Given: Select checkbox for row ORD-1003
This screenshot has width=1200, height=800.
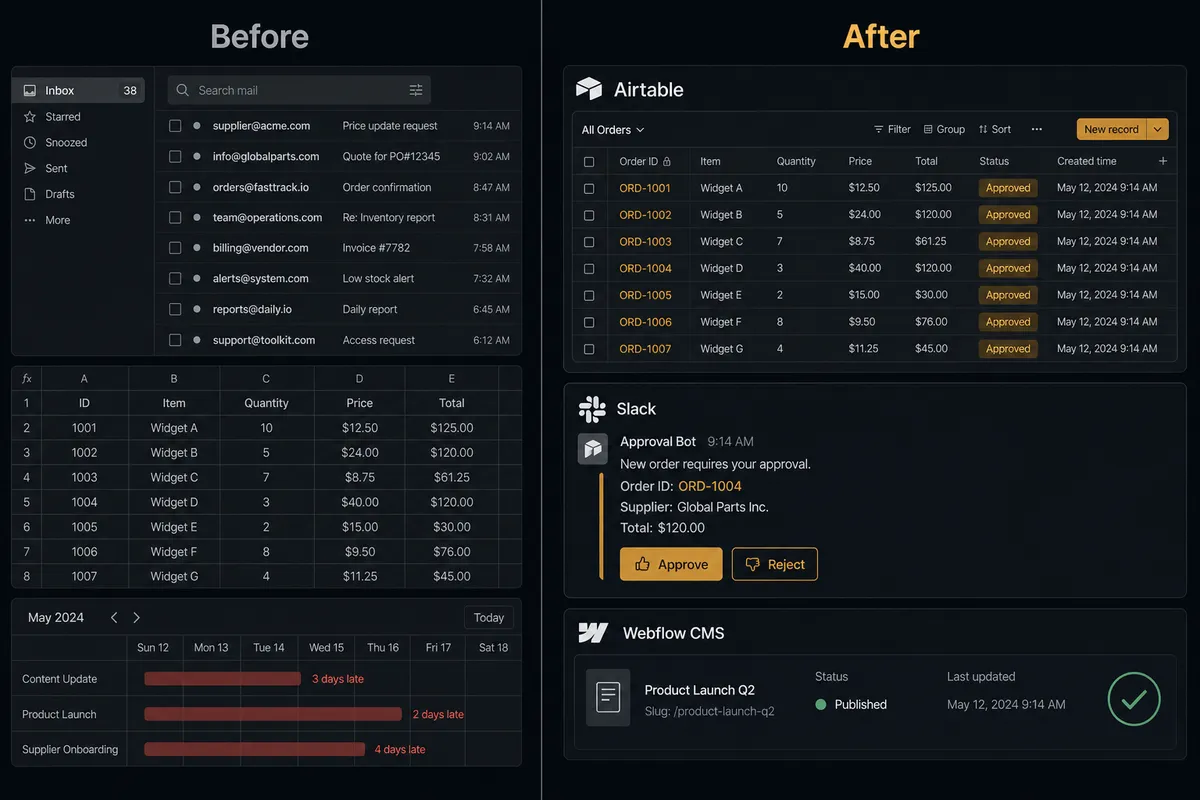Looking at the screenshot, I should [589, 242].
